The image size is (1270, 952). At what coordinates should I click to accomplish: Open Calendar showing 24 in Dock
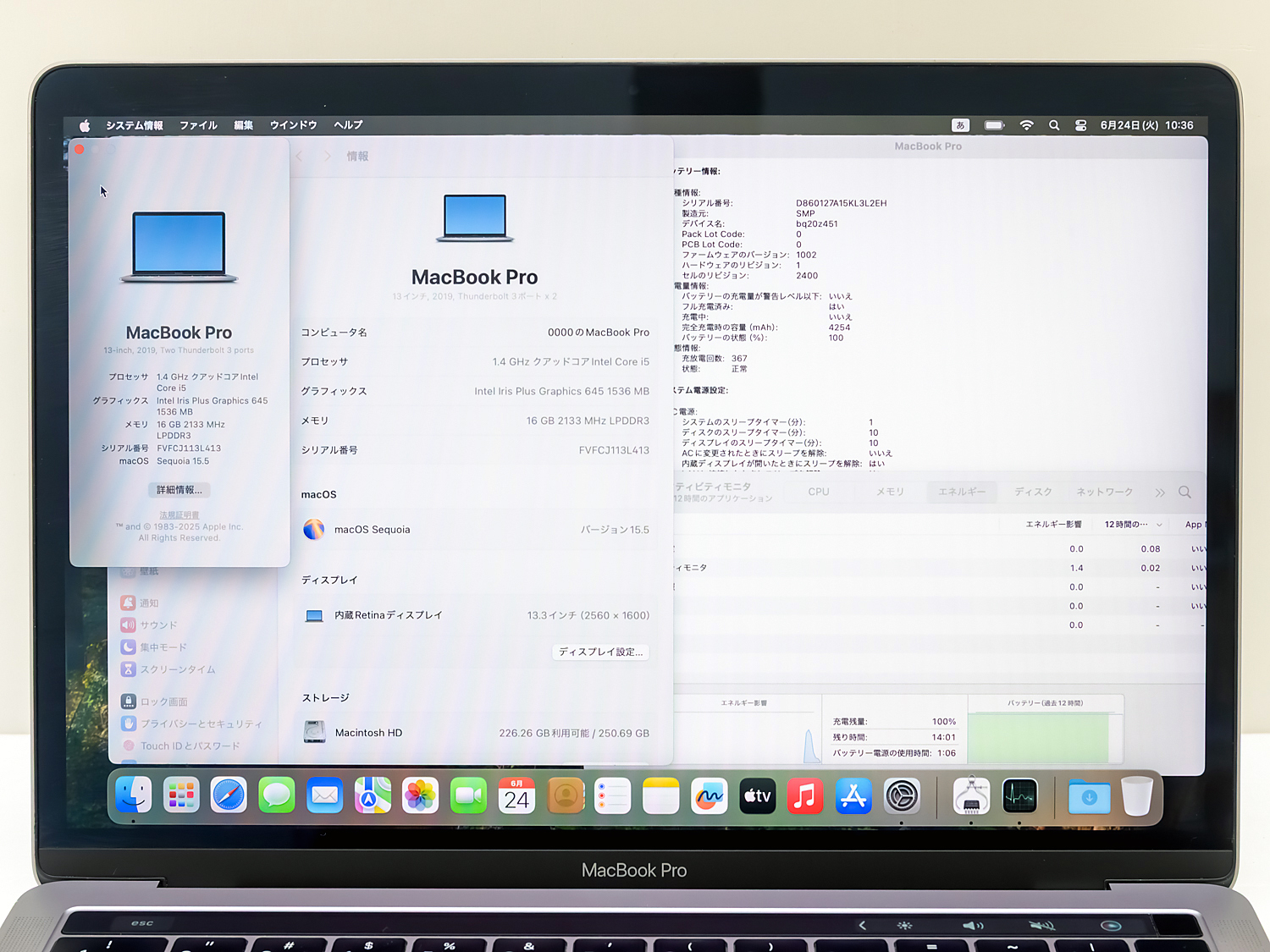(516, 795)
